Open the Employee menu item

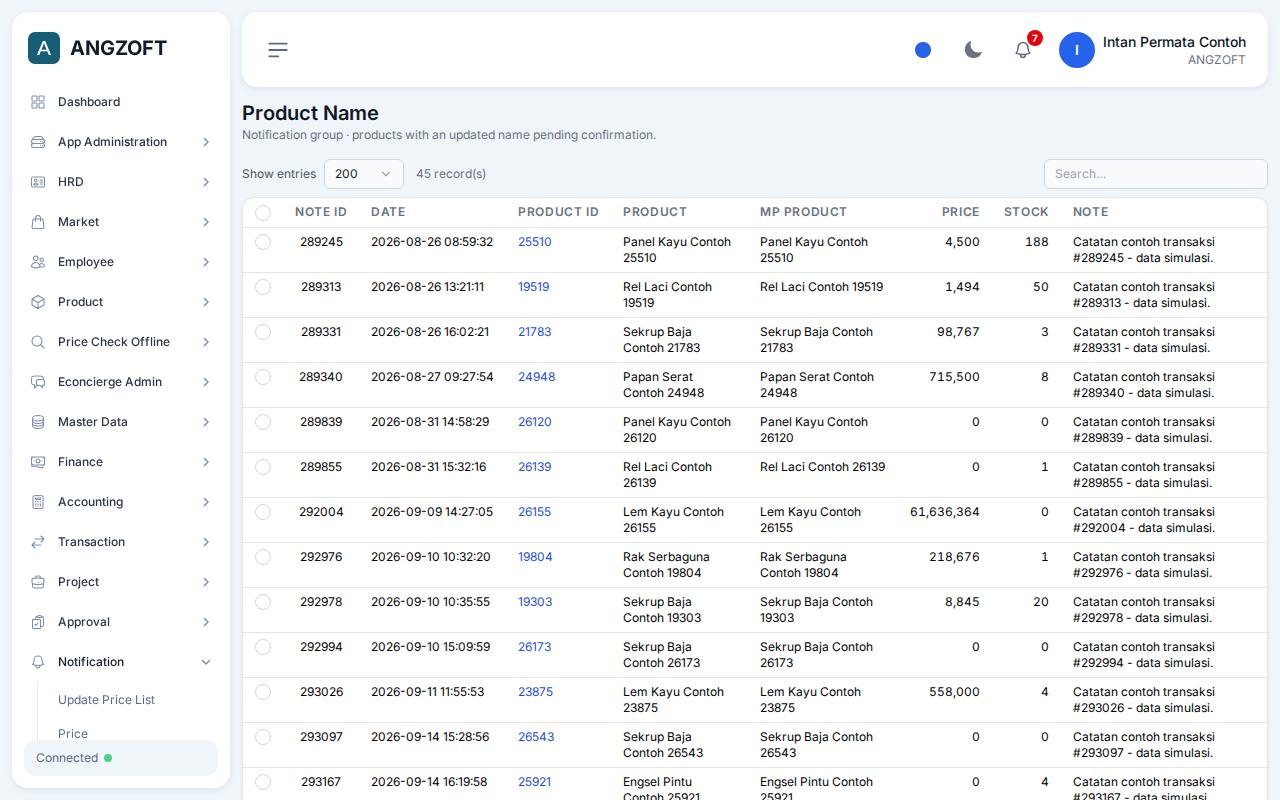pyautogui.click(x=121, y=262)
